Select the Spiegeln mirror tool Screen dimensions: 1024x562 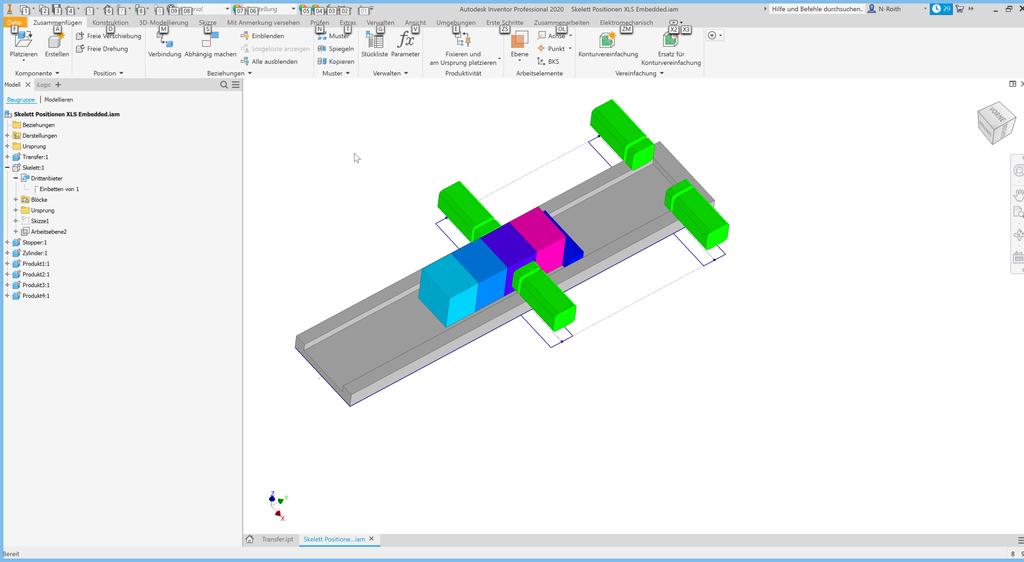tap(336, 49)
